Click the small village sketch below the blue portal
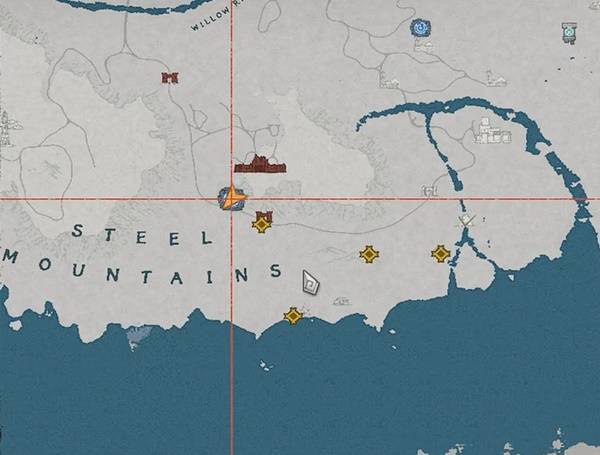The image size is (600, 455). (x=423, y=47)
